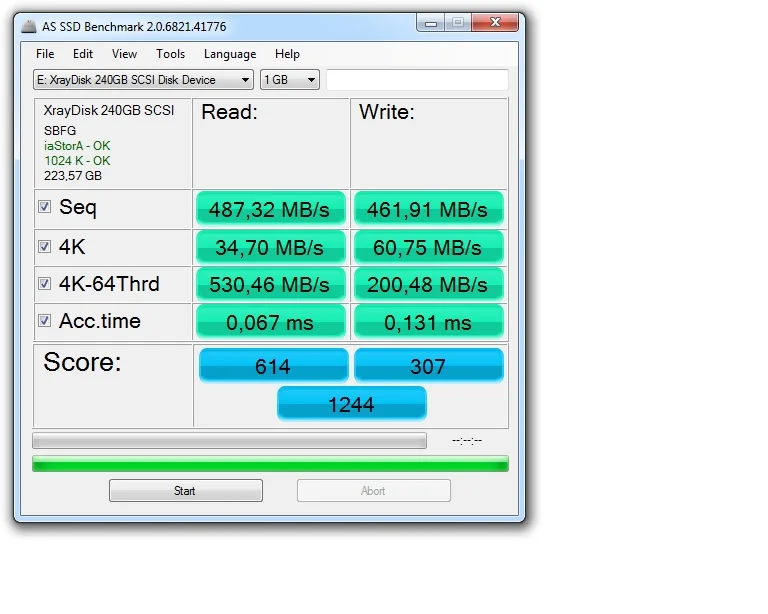Expand the 1 GB test size dropdown
The height and width of the screenshot is (614, 768).
(290, 80)
